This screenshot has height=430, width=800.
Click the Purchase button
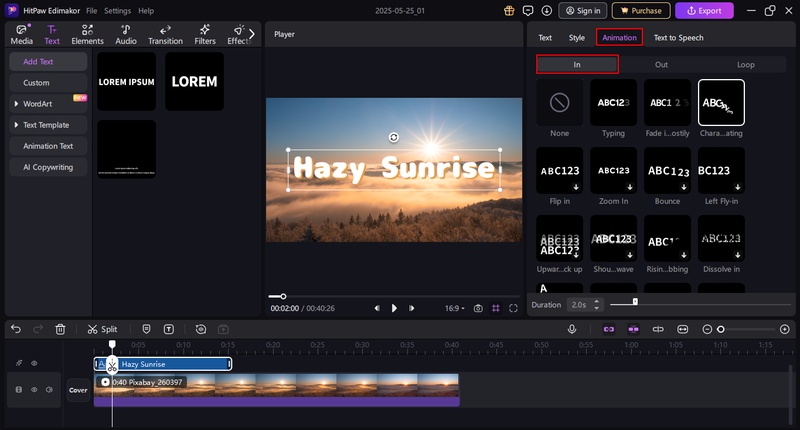point(641,11)
